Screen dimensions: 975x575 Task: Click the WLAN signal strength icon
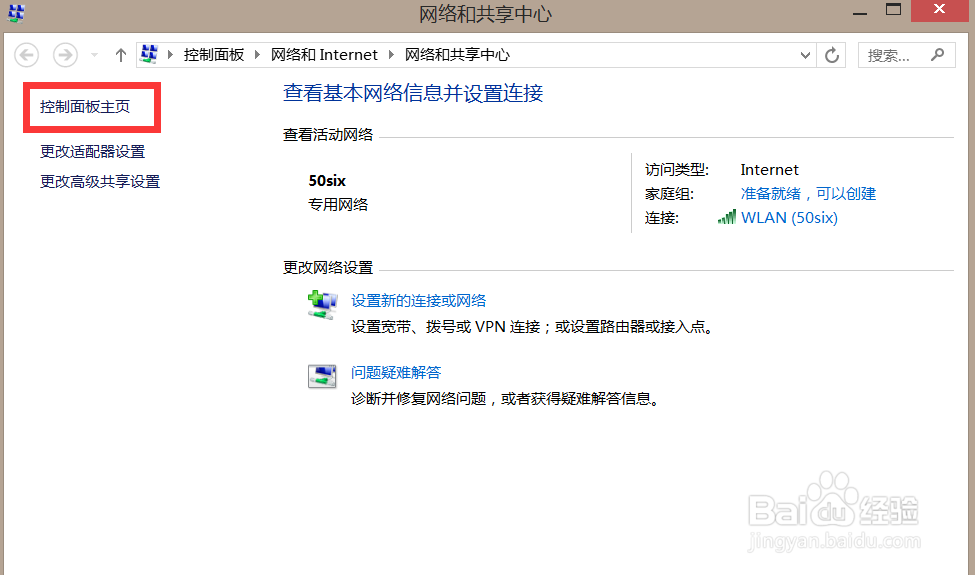click(726, 217)
